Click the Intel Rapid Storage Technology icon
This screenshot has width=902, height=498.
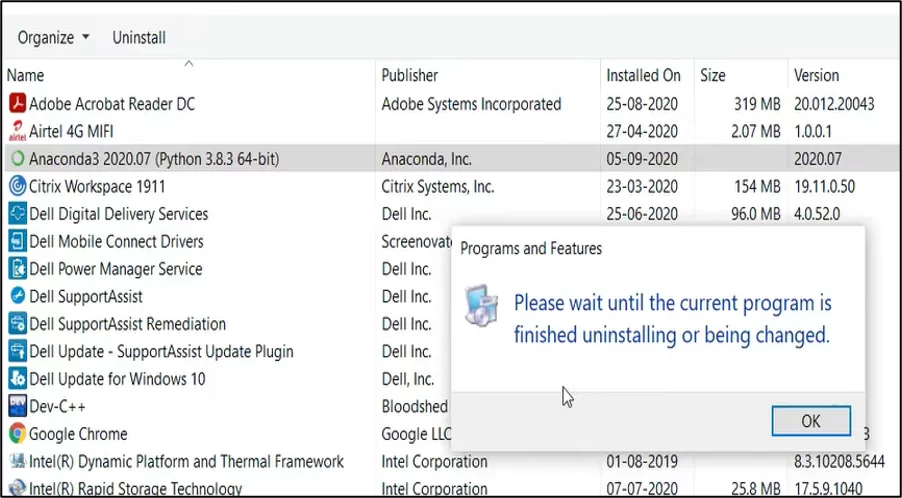coord(18,488)
